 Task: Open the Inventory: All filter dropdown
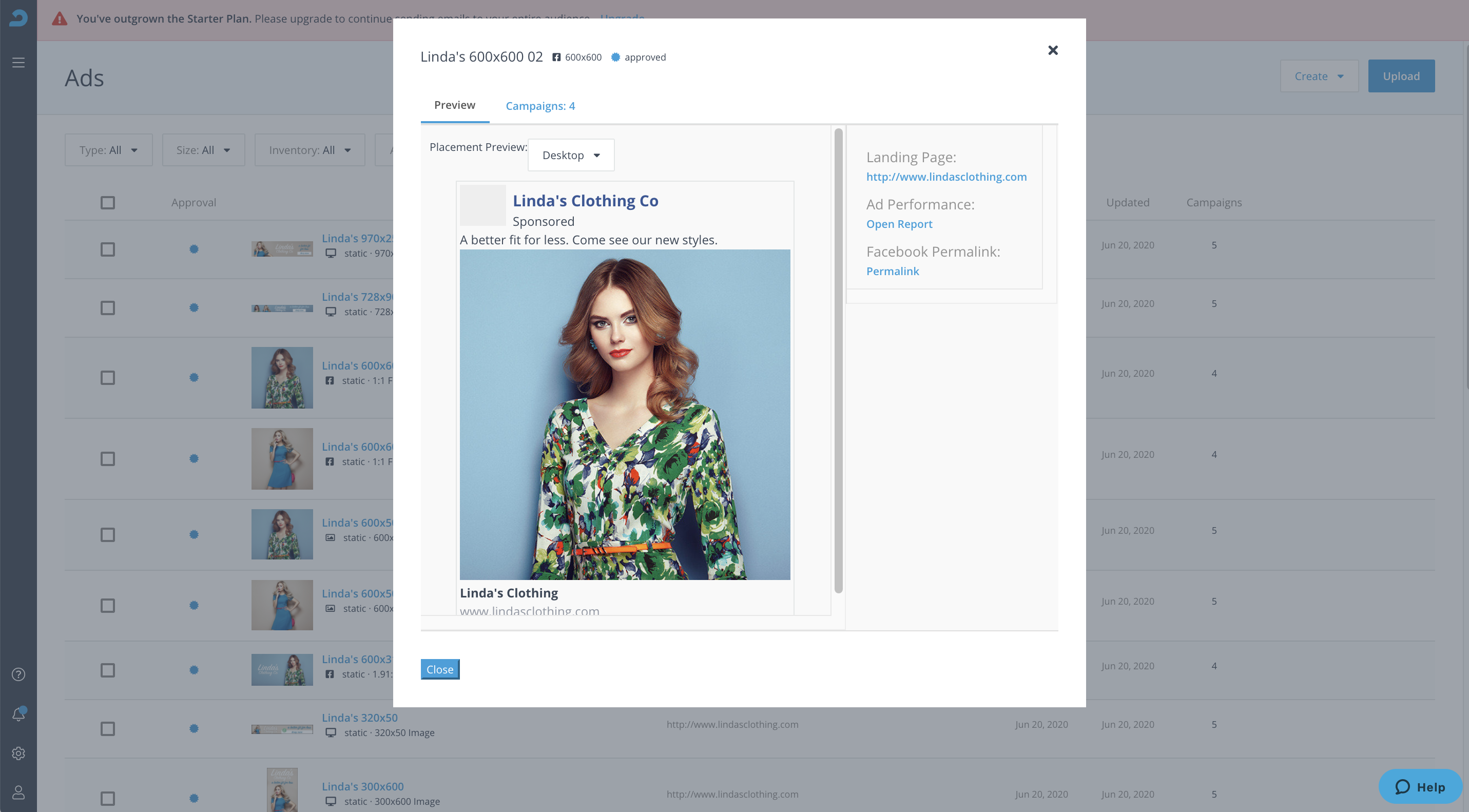310,150
